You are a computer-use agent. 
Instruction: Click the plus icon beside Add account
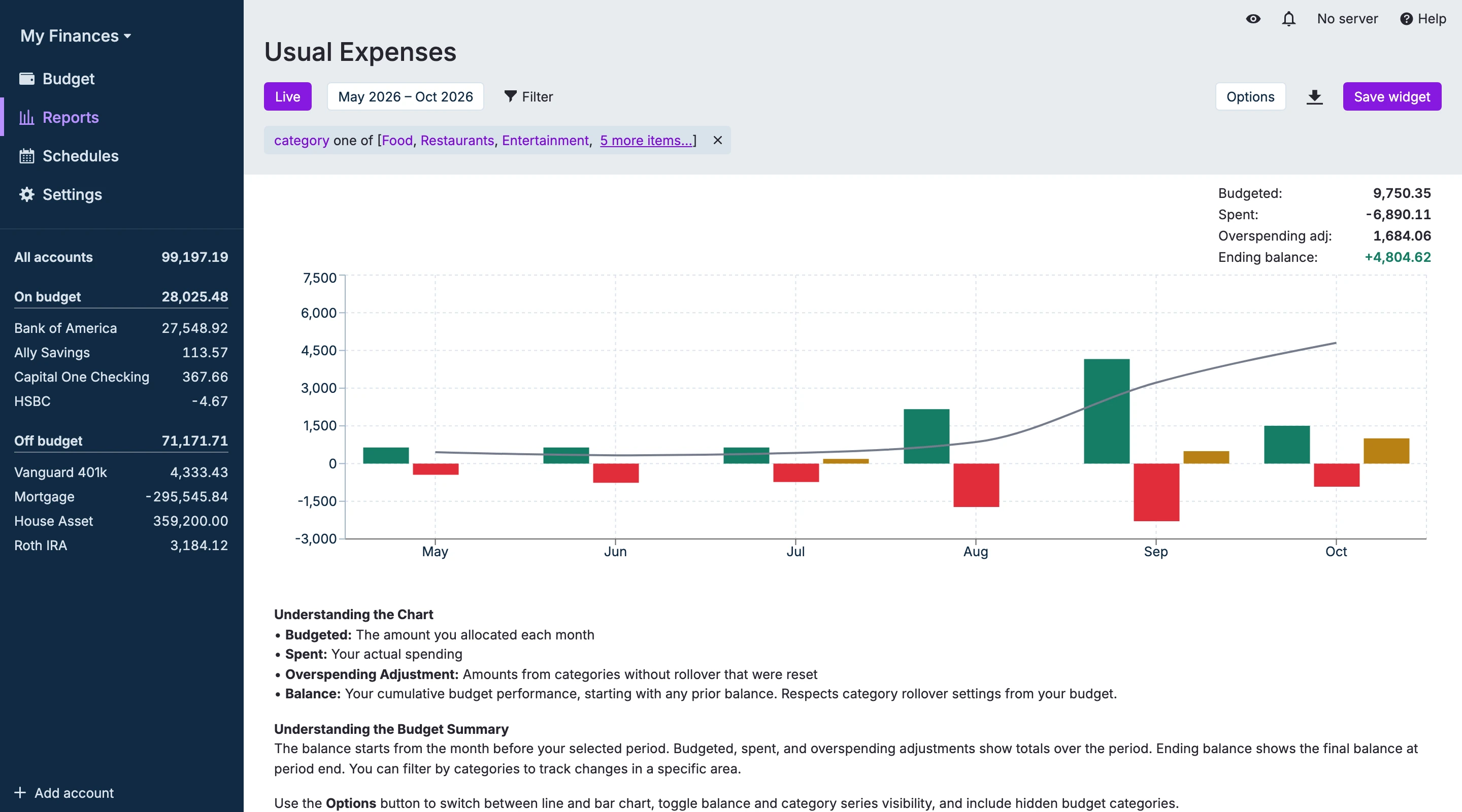(20, 793)
